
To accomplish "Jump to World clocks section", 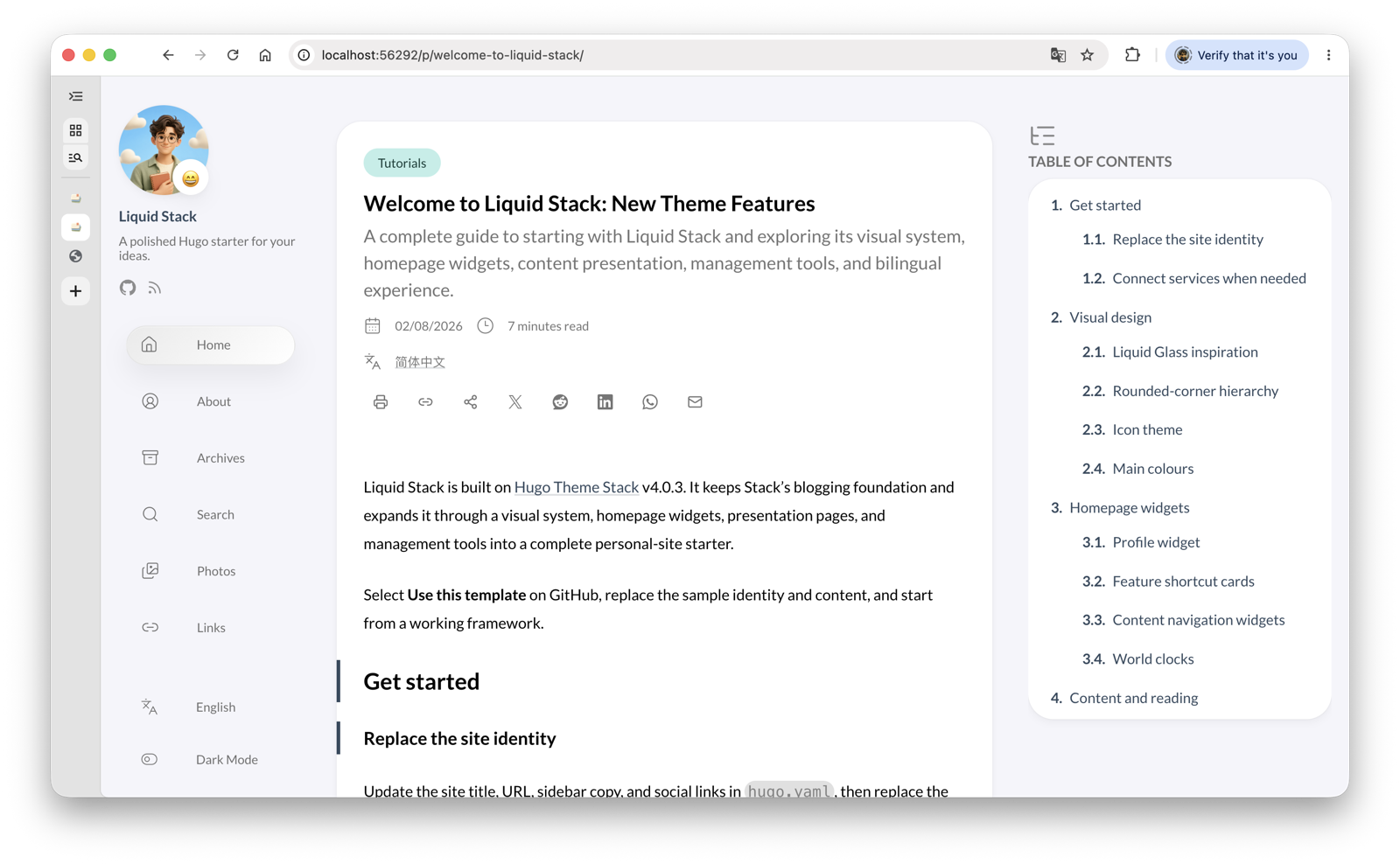I will [x=1152, y=658].
